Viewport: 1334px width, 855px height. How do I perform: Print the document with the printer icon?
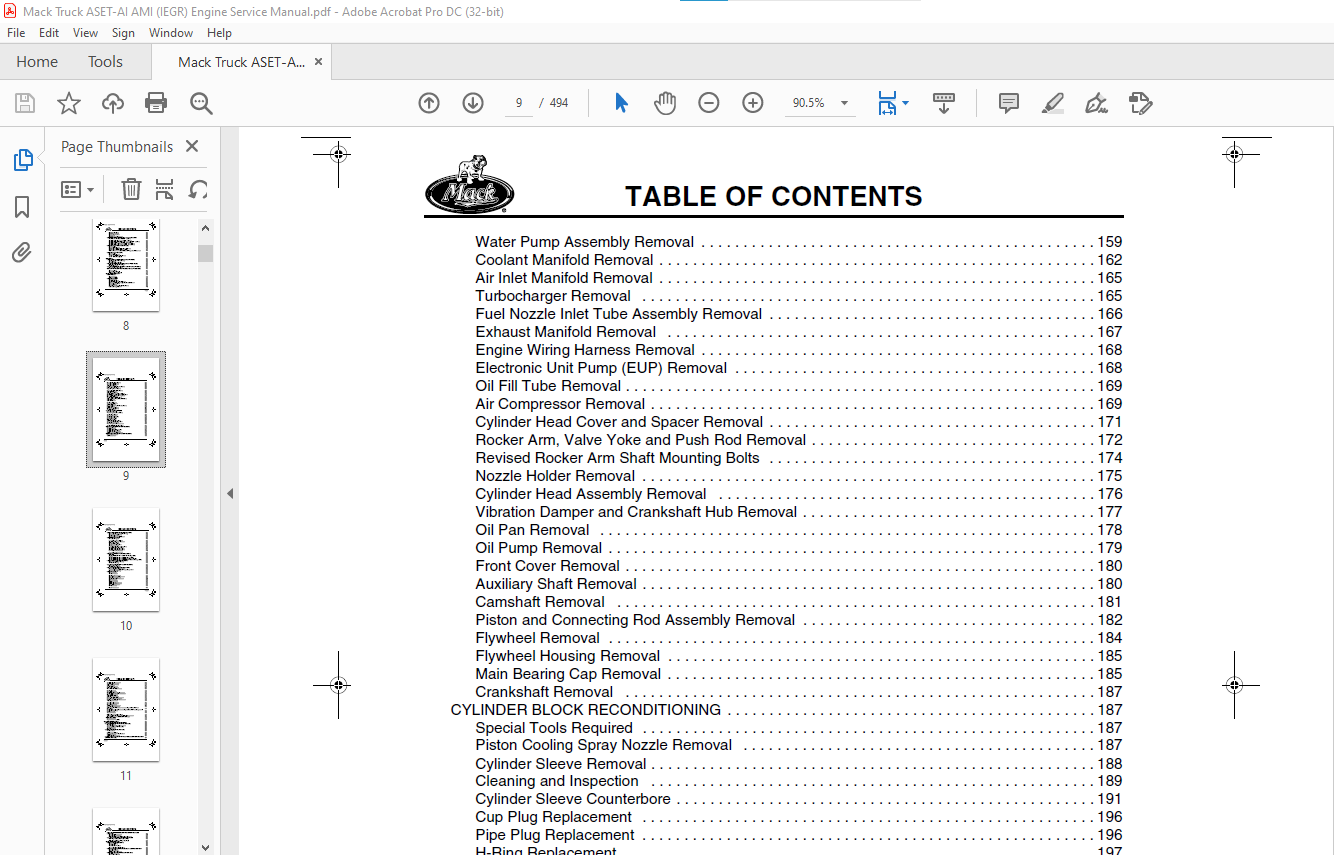coord(156,103)
